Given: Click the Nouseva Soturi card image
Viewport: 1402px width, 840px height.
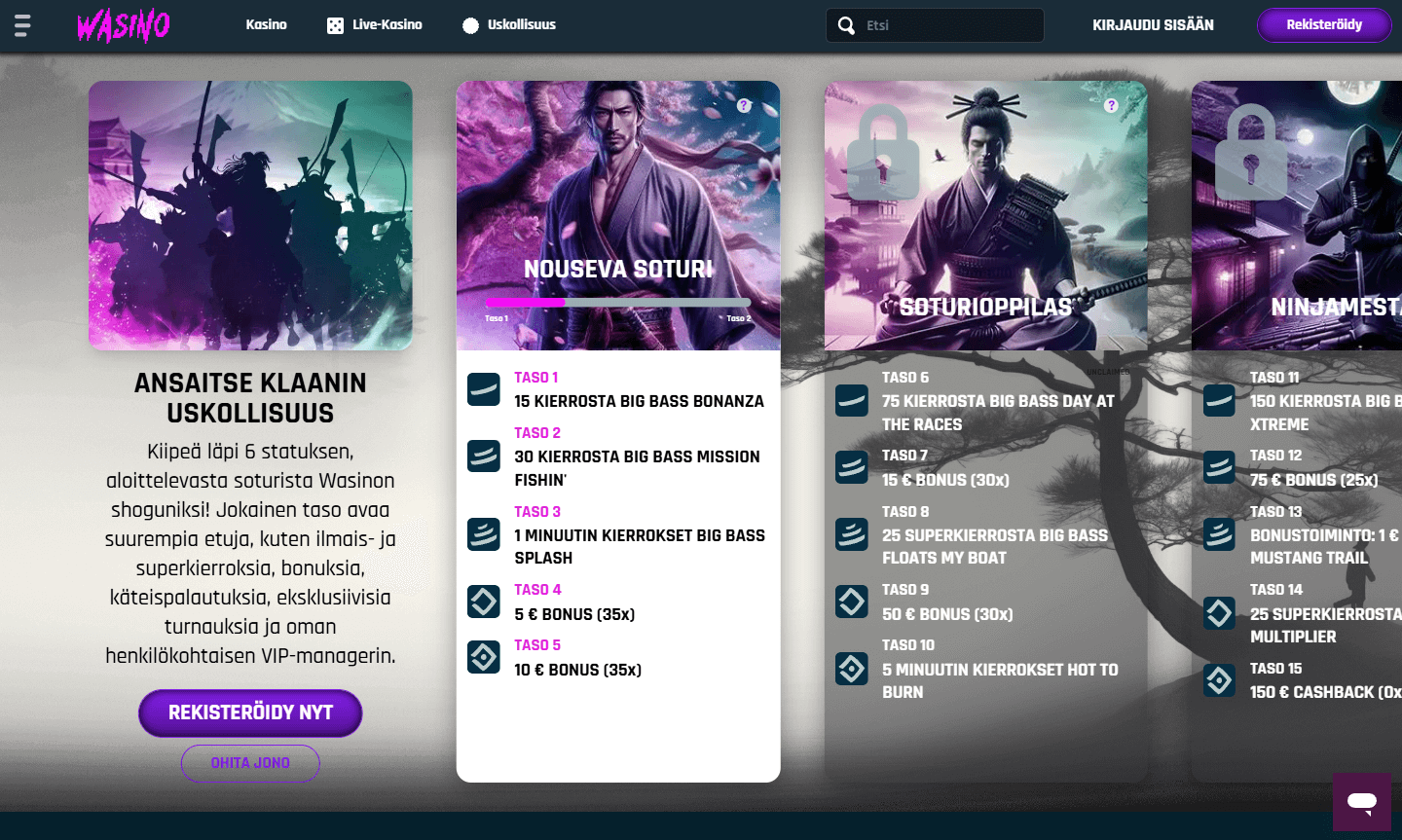Looking at the screenshot, I should point(618,215).
